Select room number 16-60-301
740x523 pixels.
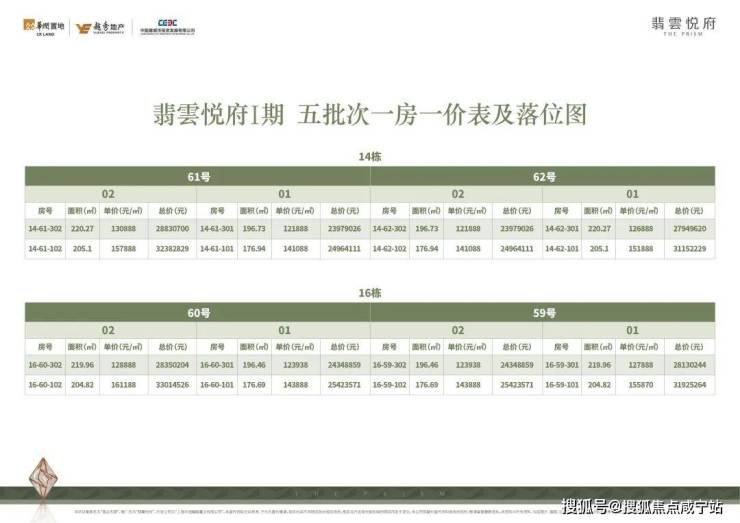pos(217,365)
